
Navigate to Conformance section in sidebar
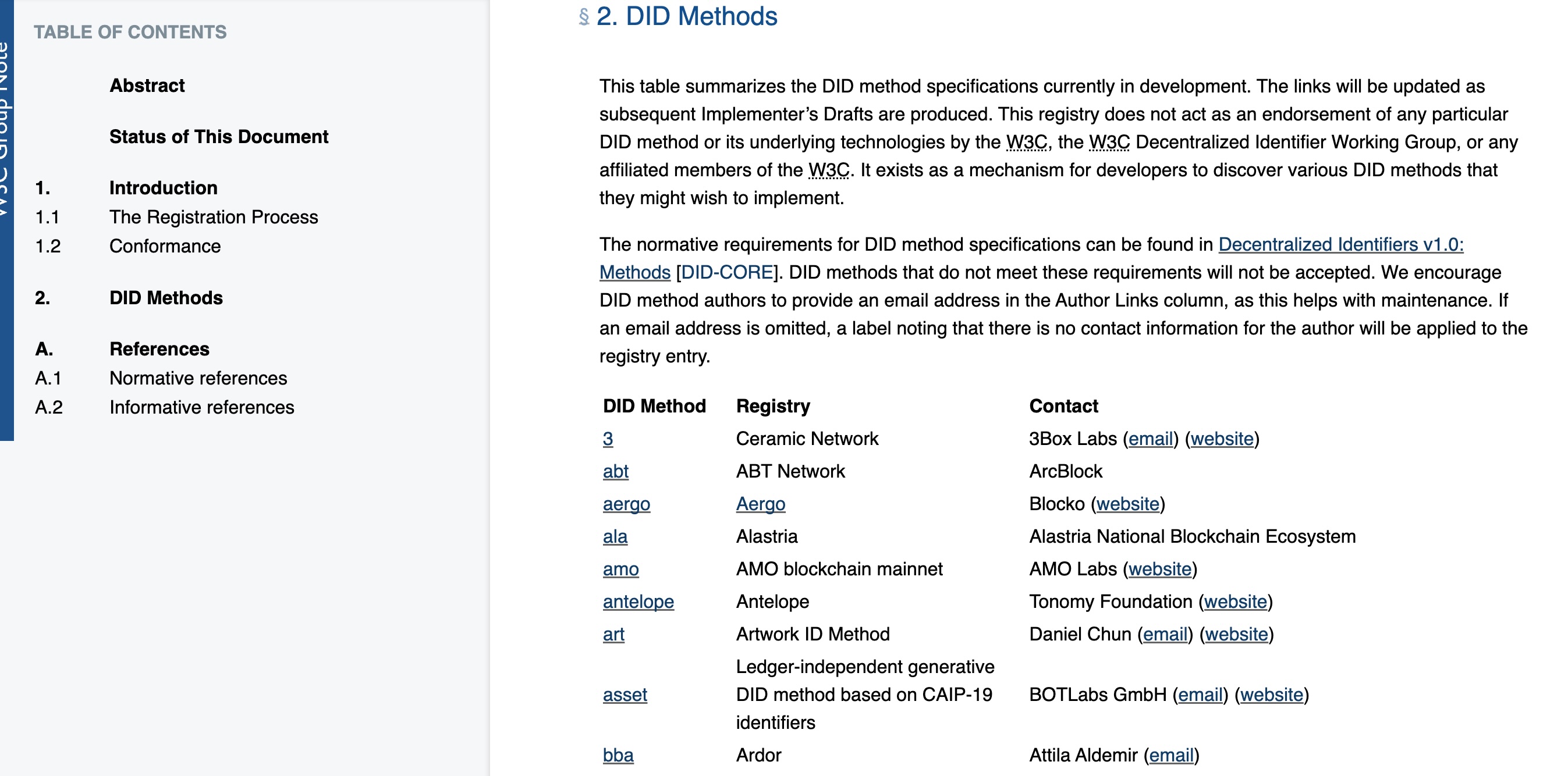pyautogui.click(x=165, y=246)
